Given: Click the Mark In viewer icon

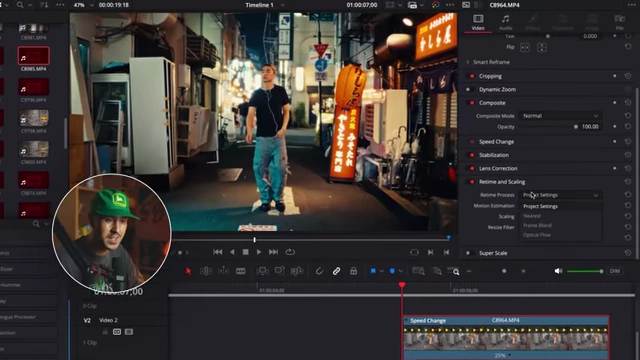Looking at the screenshot, I should (x=430, y=252).
